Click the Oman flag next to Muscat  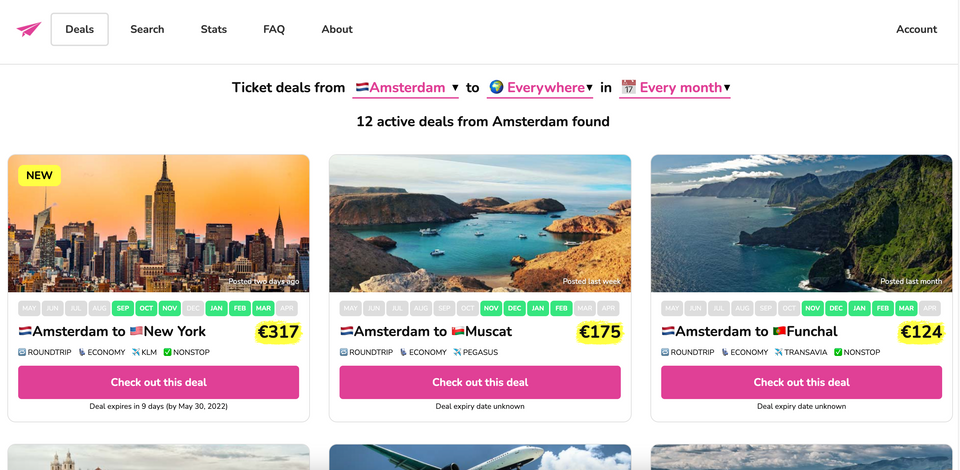[458, 332]
